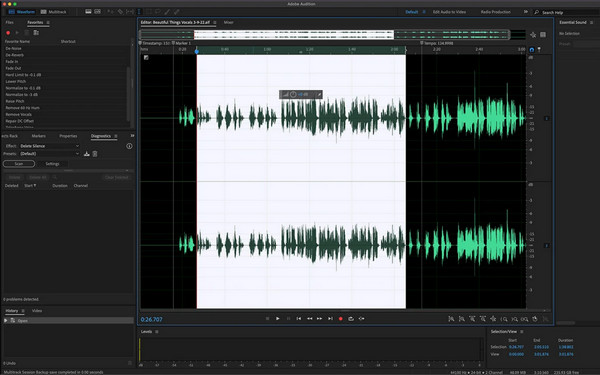Switch to Waveform view
The image size is (600, 375).
point(22,12)
